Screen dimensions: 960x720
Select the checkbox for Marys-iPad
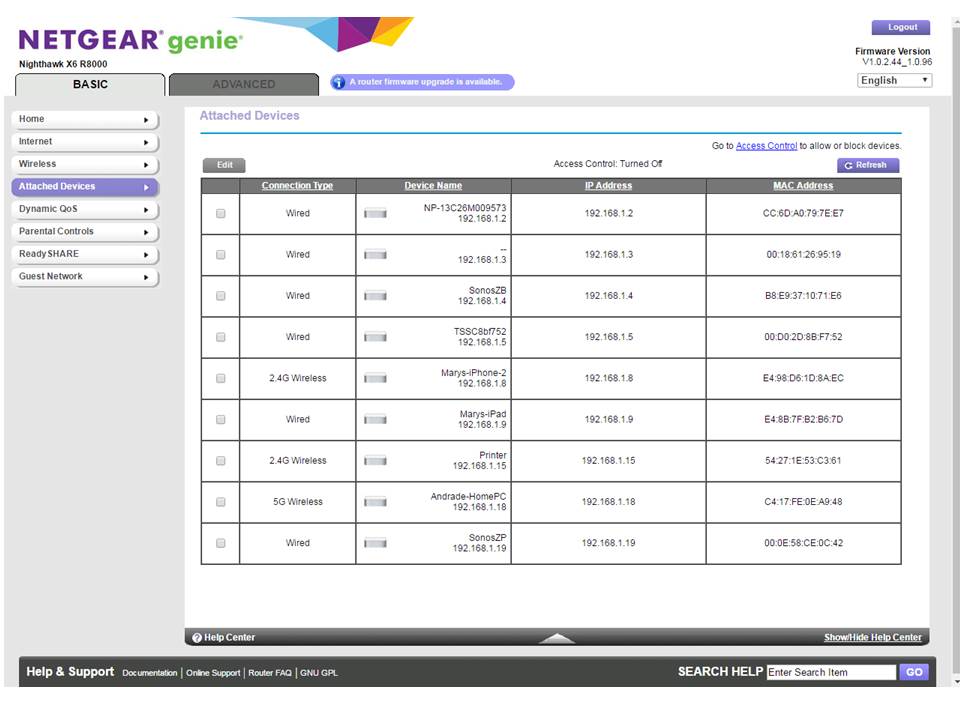(222, 419)
